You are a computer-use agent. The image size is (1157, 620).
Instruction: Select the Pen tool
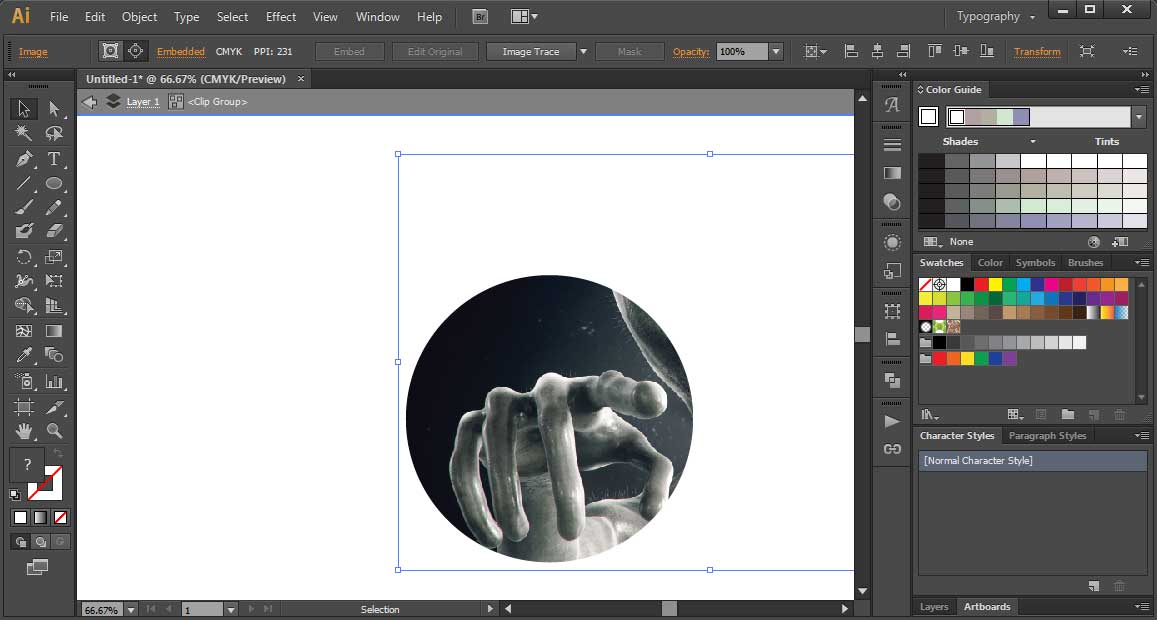(23, 158)
